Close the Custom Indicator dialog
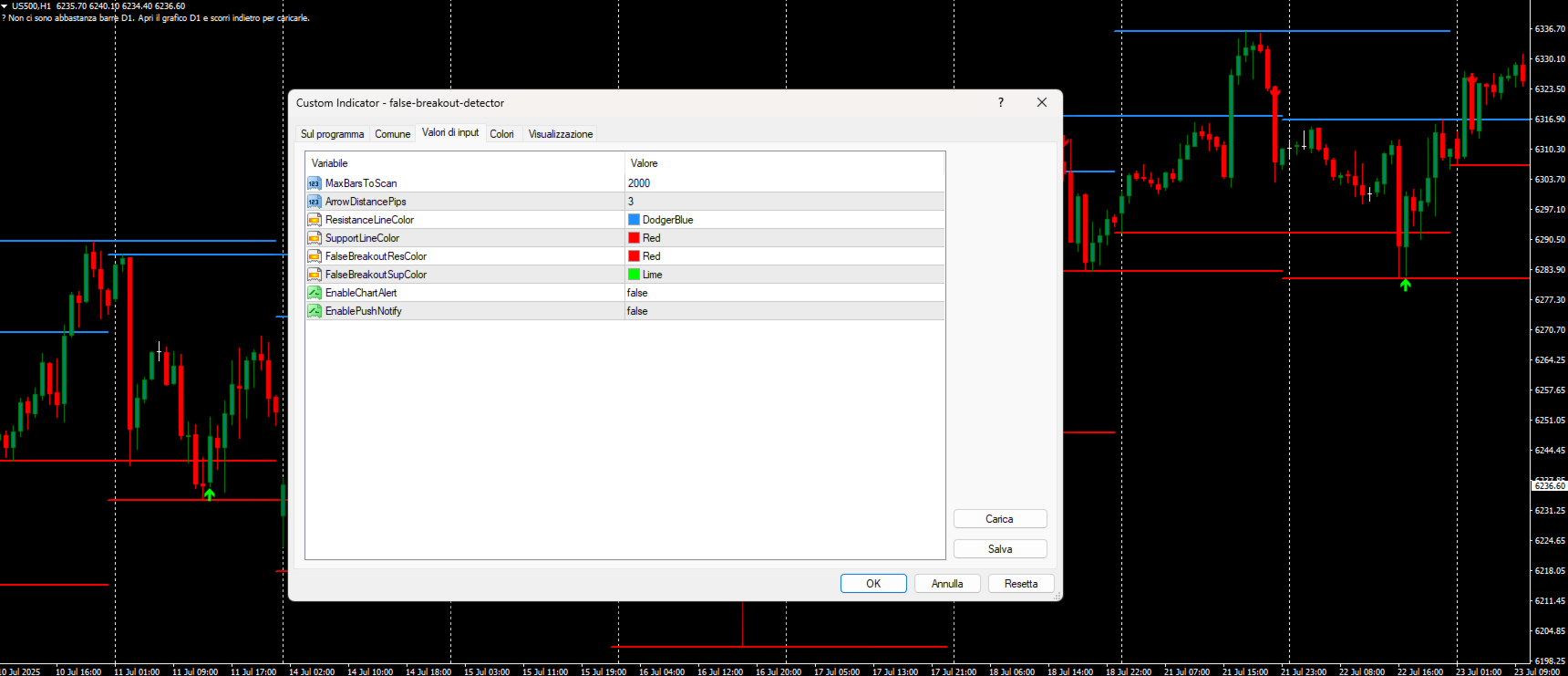 pos(1042,102)
